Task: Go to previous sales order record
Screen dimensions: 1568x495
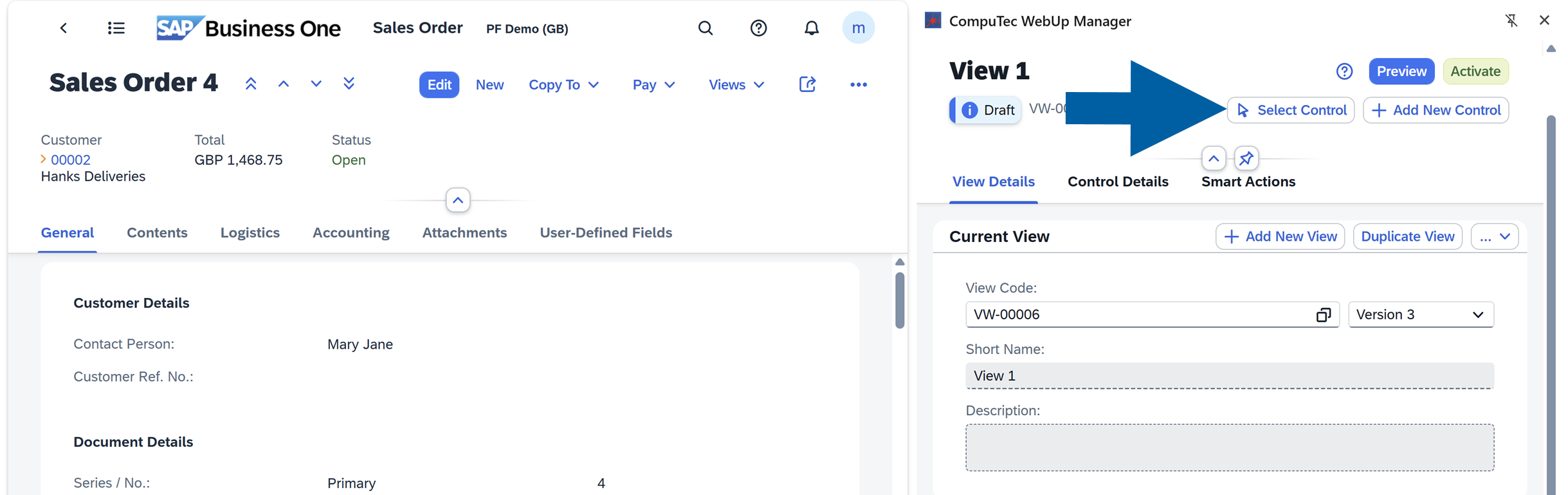Action: [284, 84]
